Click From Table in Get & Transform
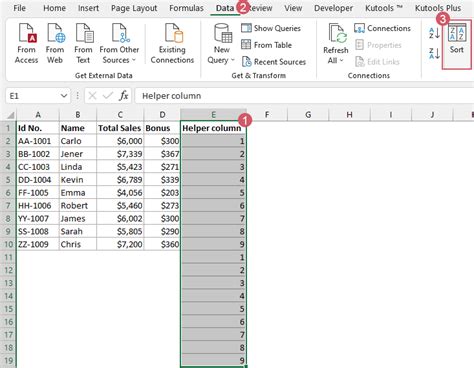474x368 pixels. pos(266,45)
